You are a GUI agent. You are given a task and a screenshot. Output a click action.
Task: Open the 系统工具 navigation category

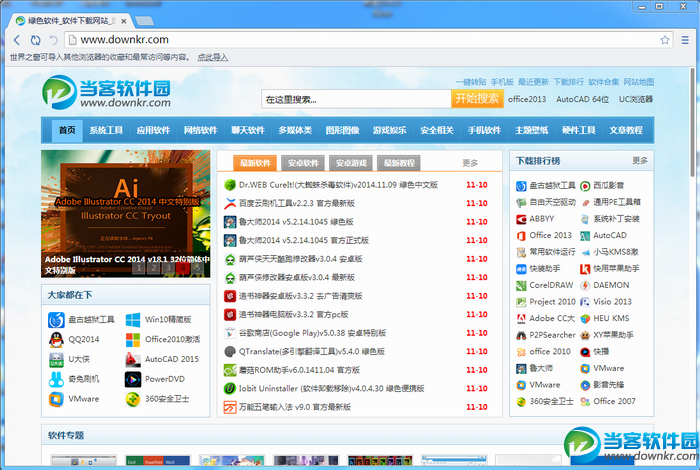pos(106,130)
